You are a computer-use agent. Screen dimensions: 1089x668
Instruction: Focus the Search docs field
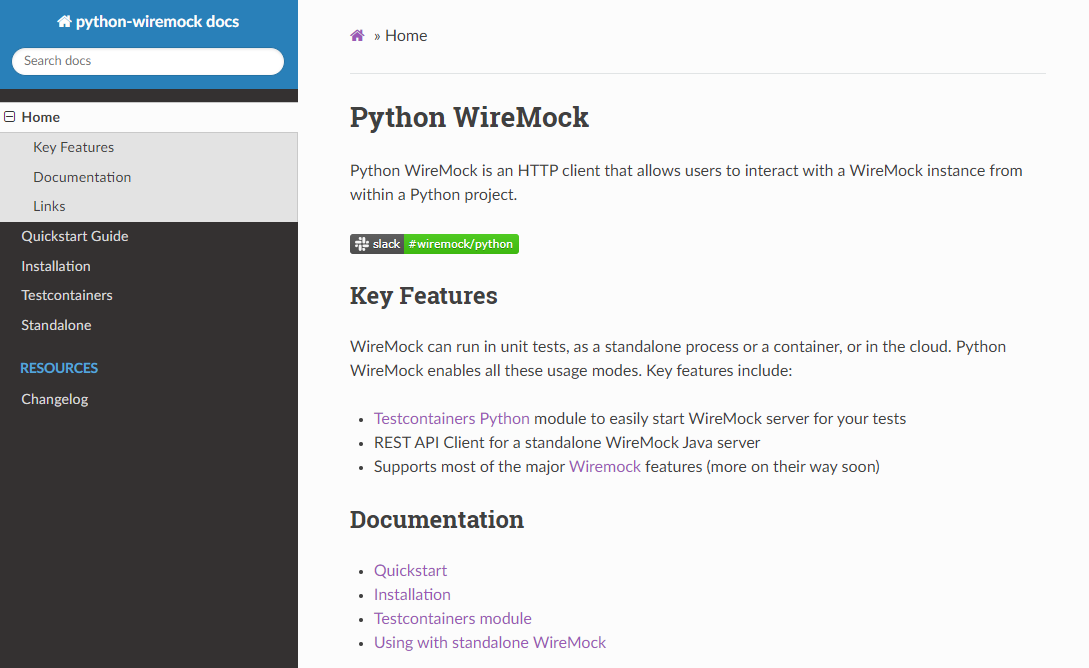148,61
